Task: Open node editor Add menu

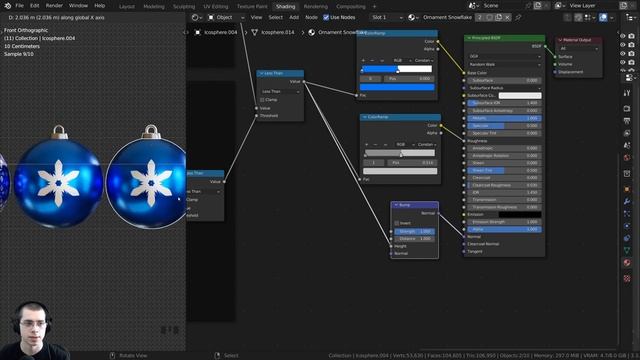Action: (294, 18)
